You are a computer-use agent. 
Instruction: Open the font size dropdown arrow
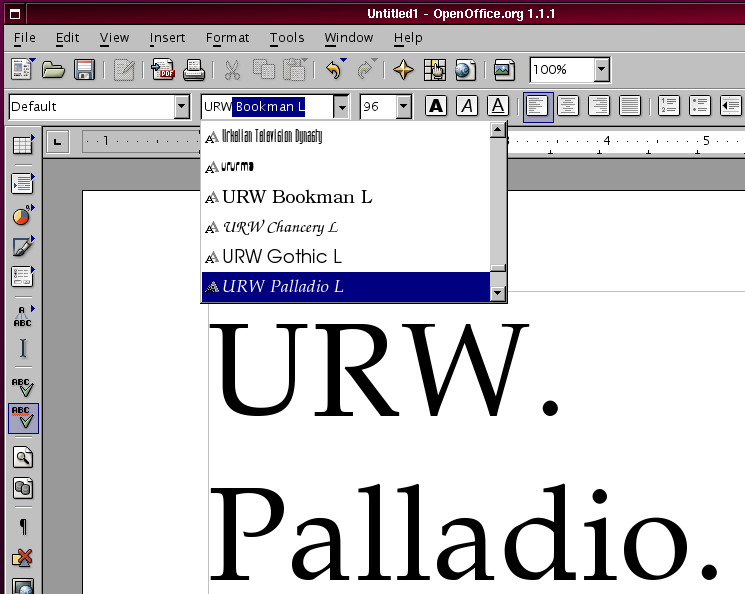(403, 106)
